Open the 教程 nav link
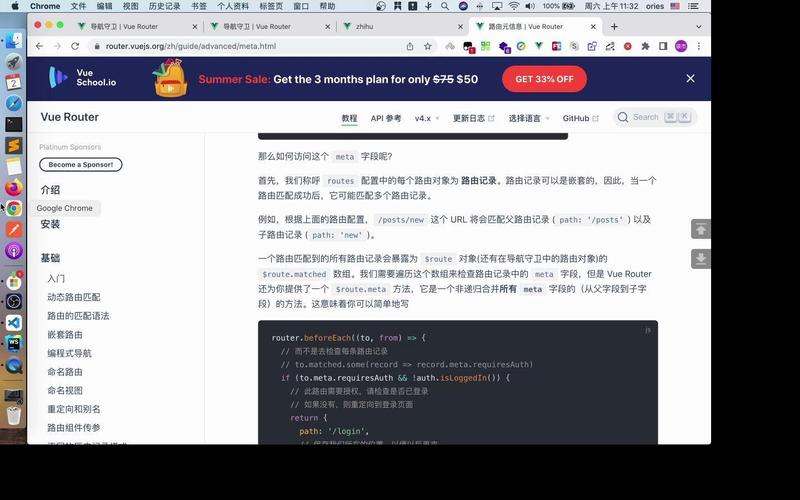This screenshot has width=800, height=500. tap(349, 118)
